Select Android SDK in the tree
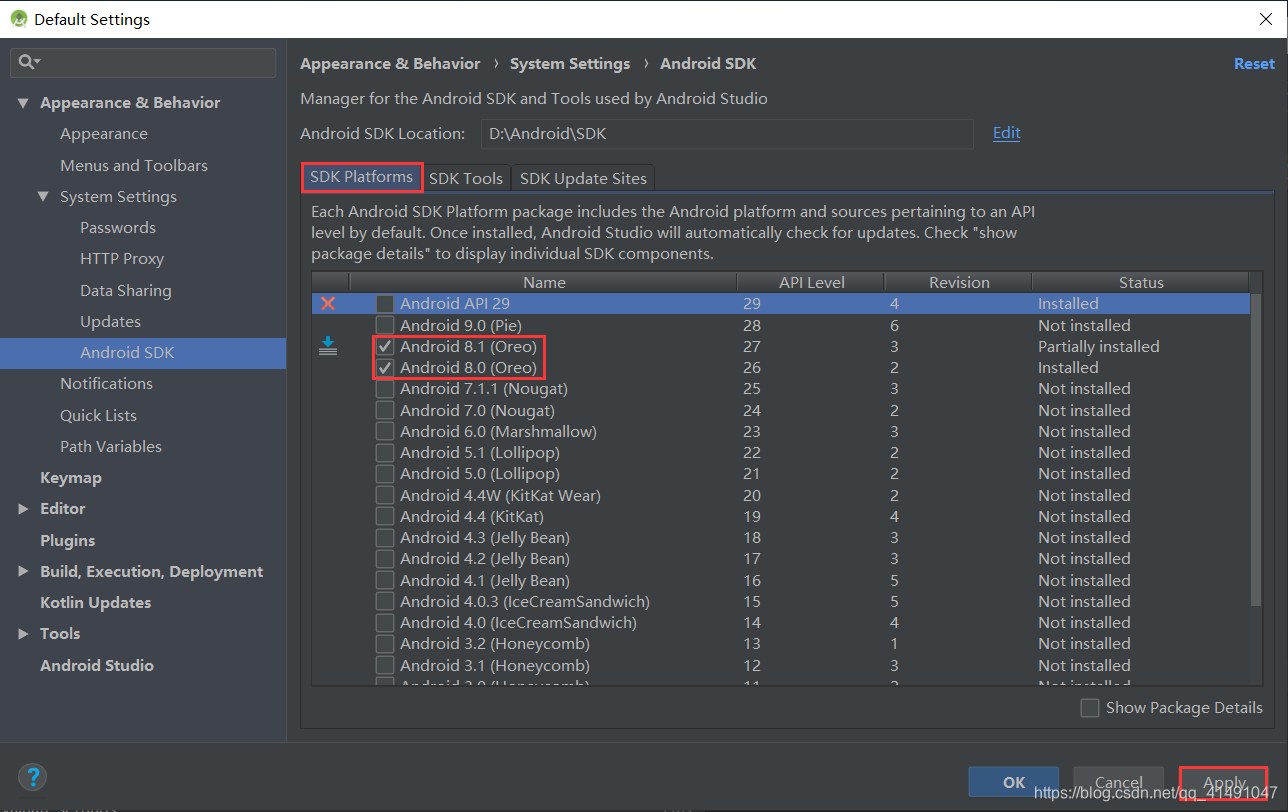Image resolution: width=1288 pixels, height=812 pixels. [x=127, y=352]
